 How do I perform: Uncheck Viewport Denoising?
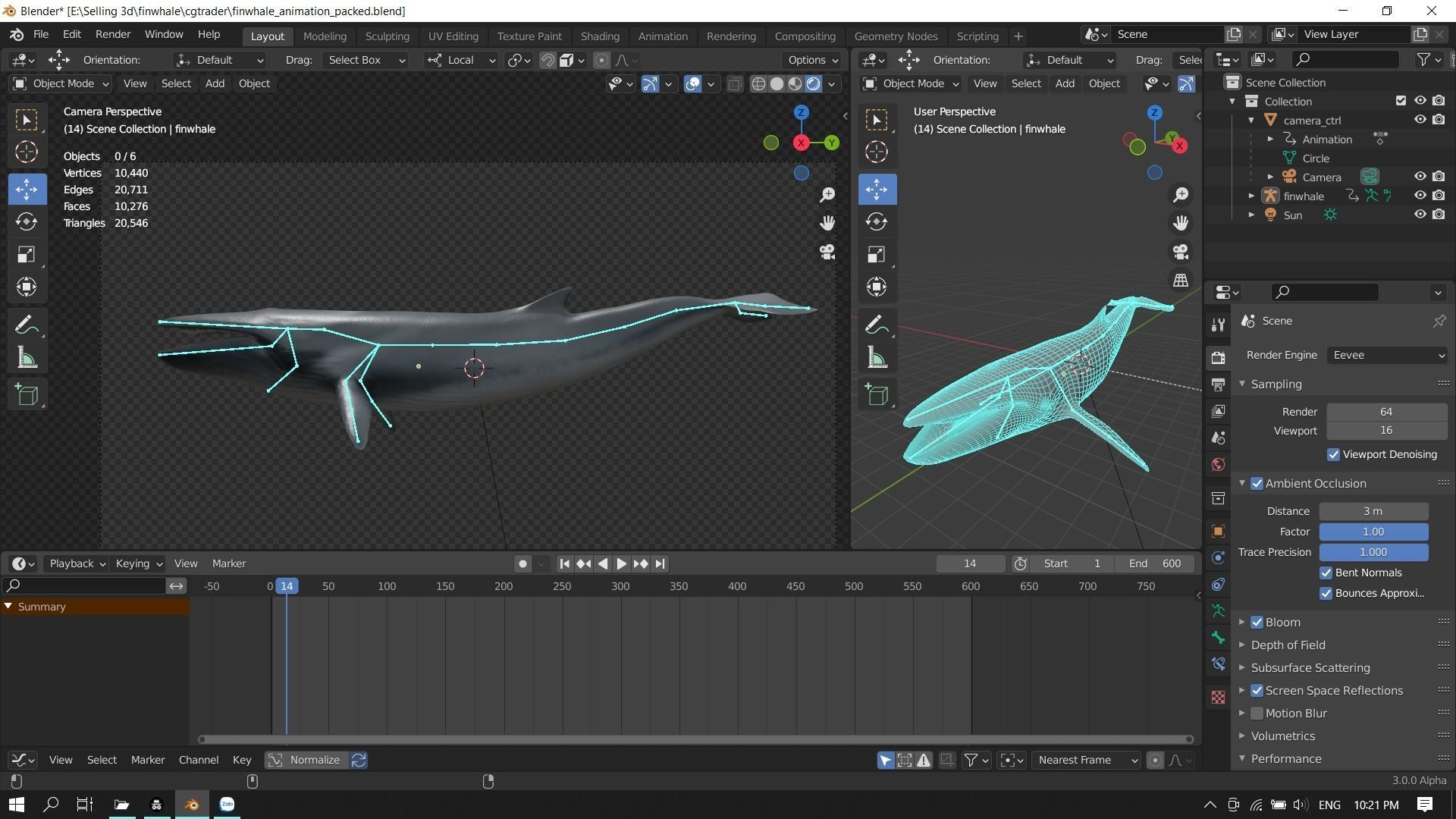1334,454
